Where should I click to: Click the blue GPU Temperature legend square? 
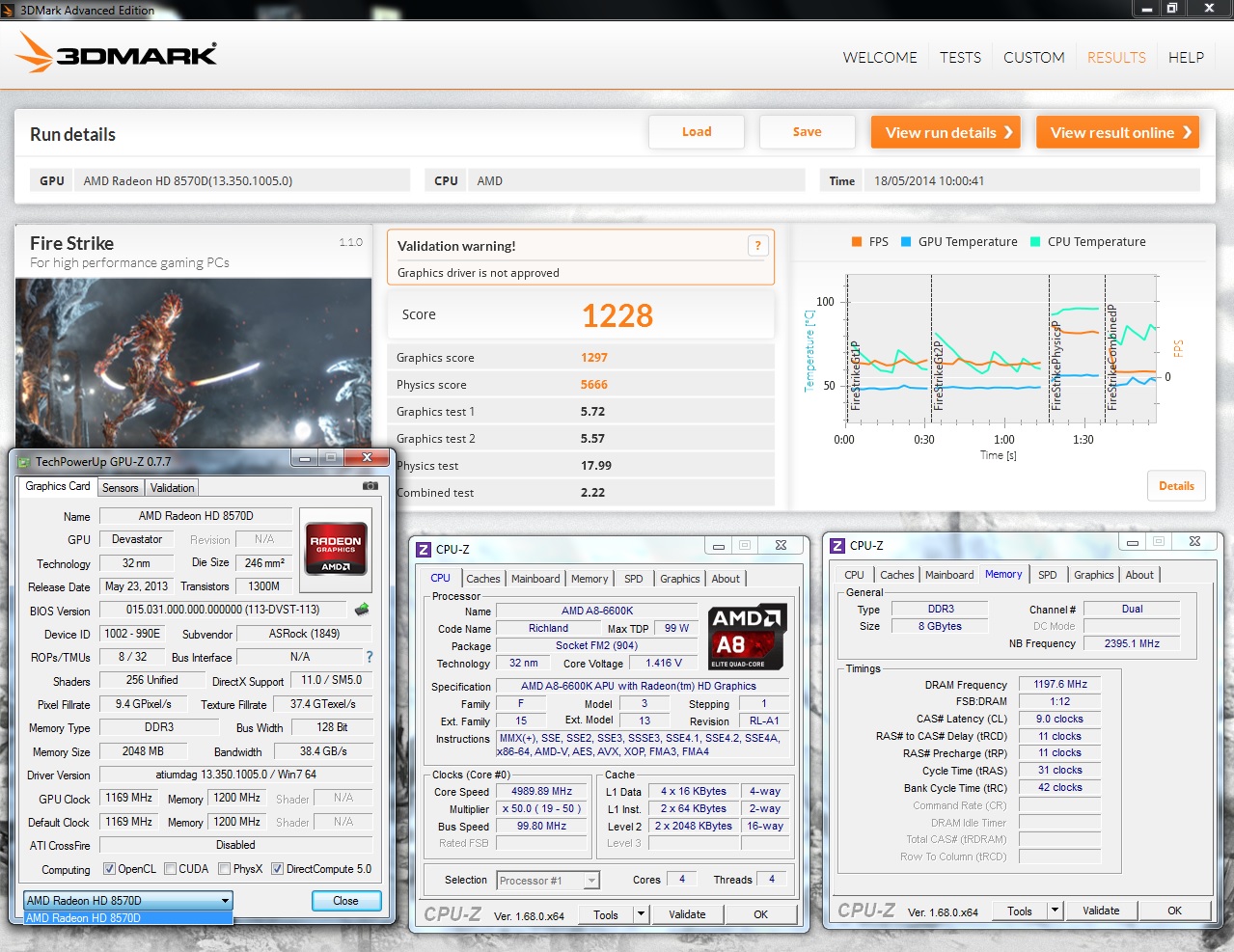click(906, 242)
